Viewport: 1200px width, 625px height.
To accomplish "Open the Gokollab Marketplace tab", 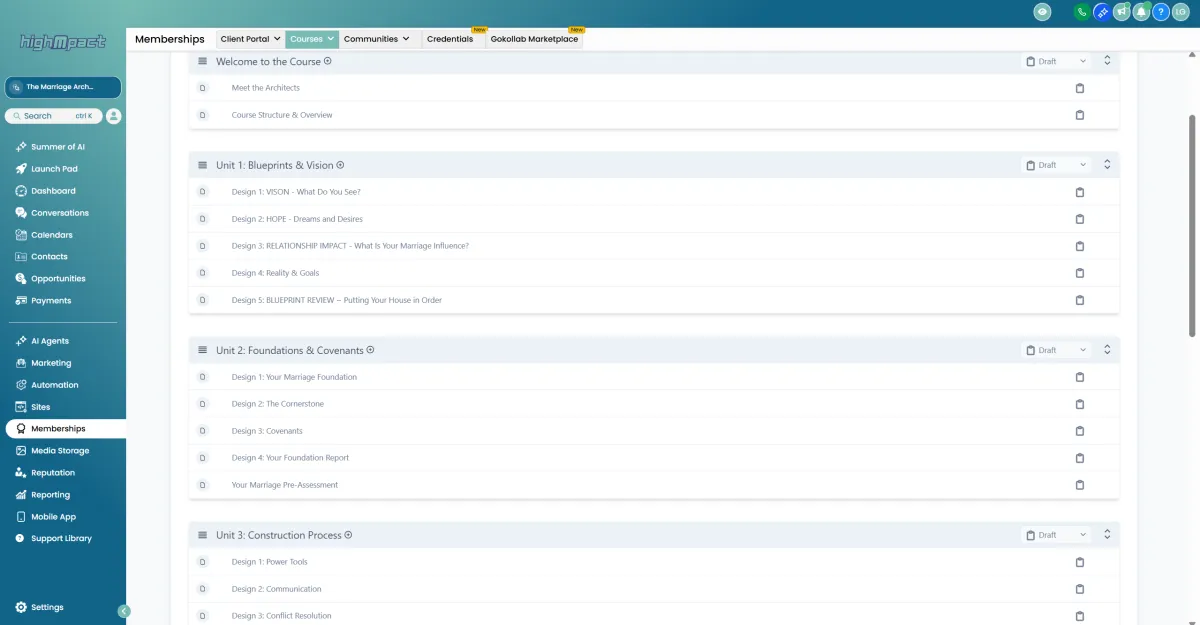I will pyautogui.click(x=534, y=39).
